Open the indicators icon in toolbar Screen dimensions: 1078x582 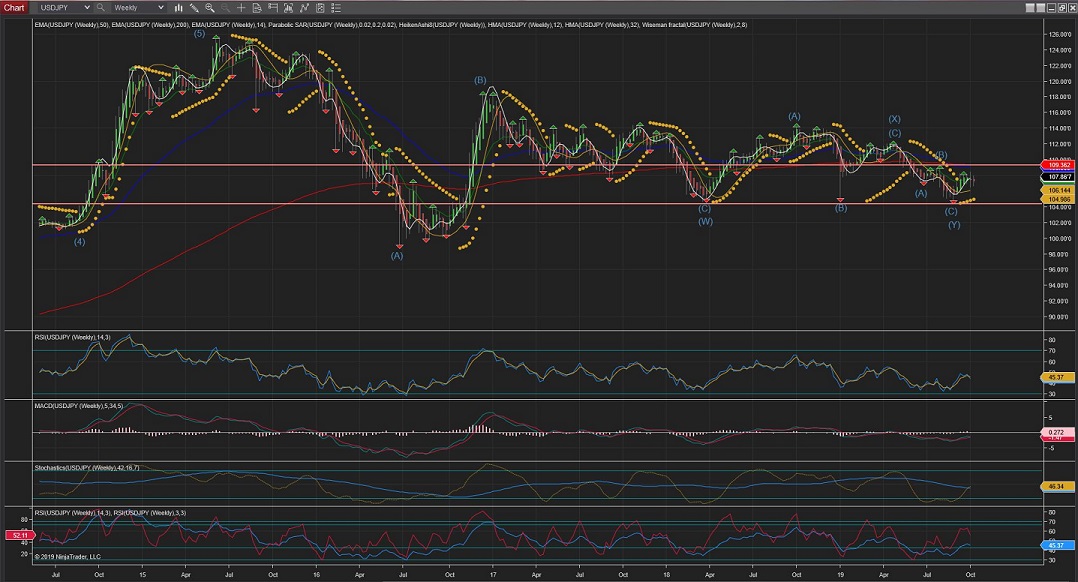pos(289,7)
